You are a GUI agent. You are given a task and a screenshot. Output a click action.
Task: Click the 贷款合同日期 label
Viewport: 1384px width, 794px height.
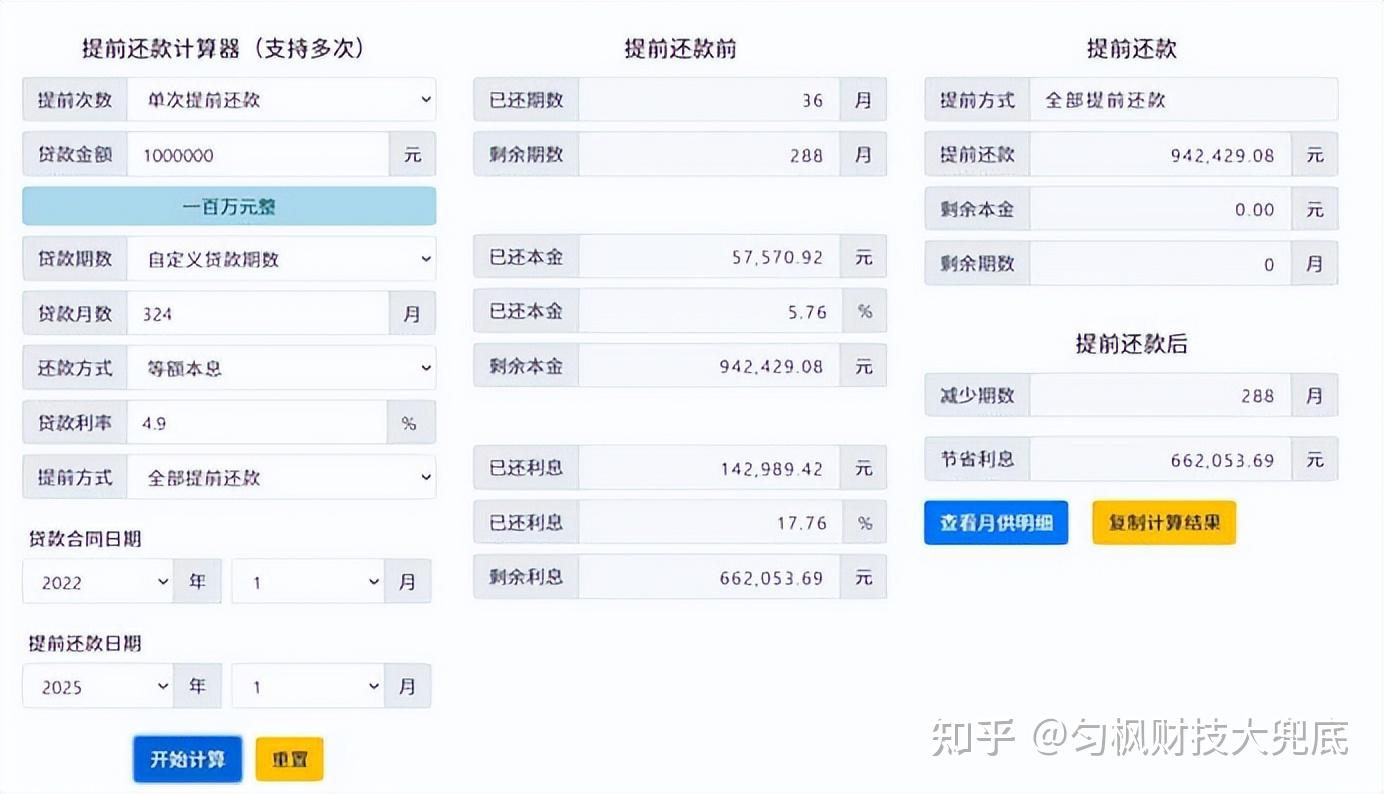pos(85,539)
